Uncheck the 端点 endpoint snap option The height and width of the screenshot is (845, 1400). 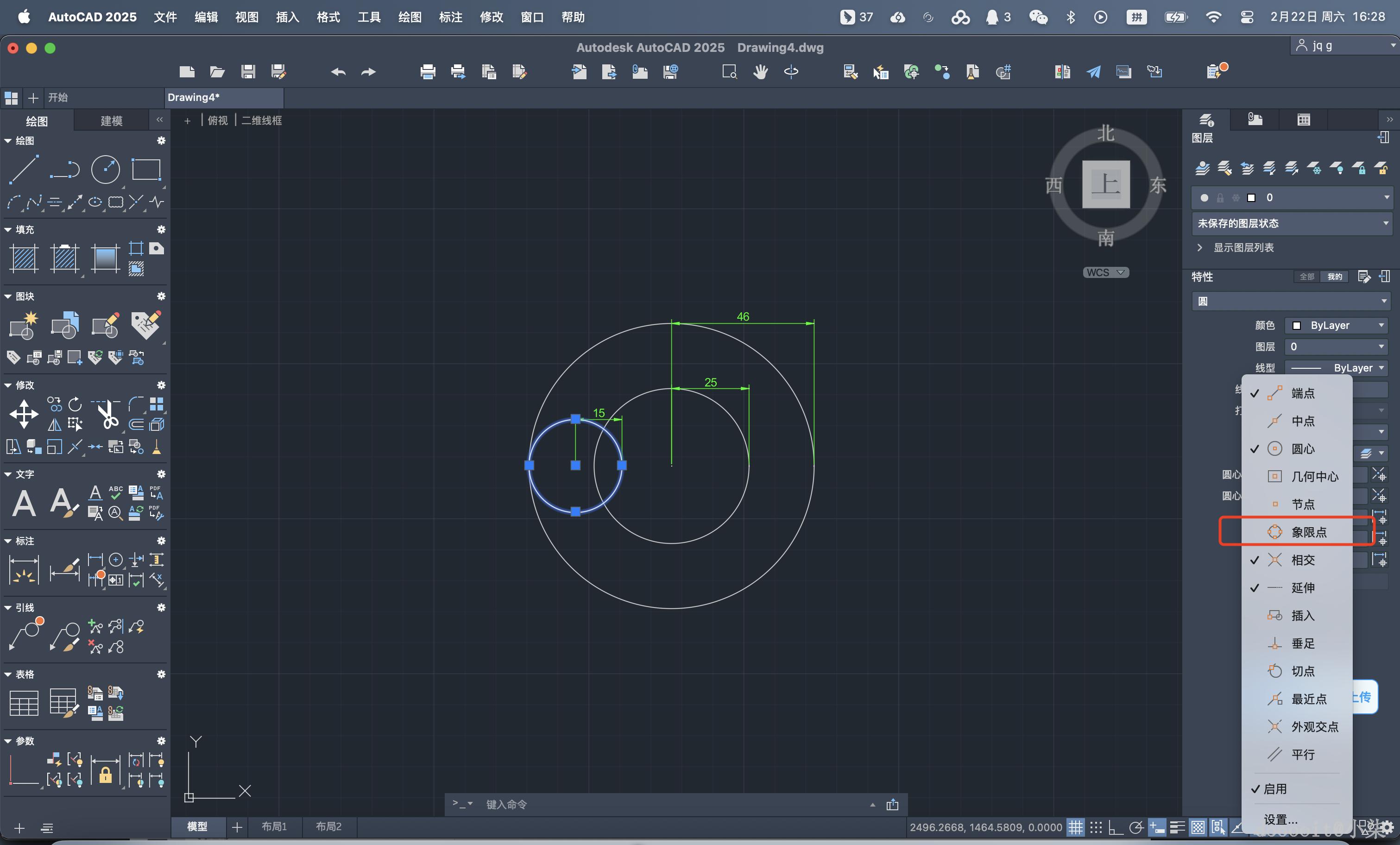click(x=1302, y=393)
